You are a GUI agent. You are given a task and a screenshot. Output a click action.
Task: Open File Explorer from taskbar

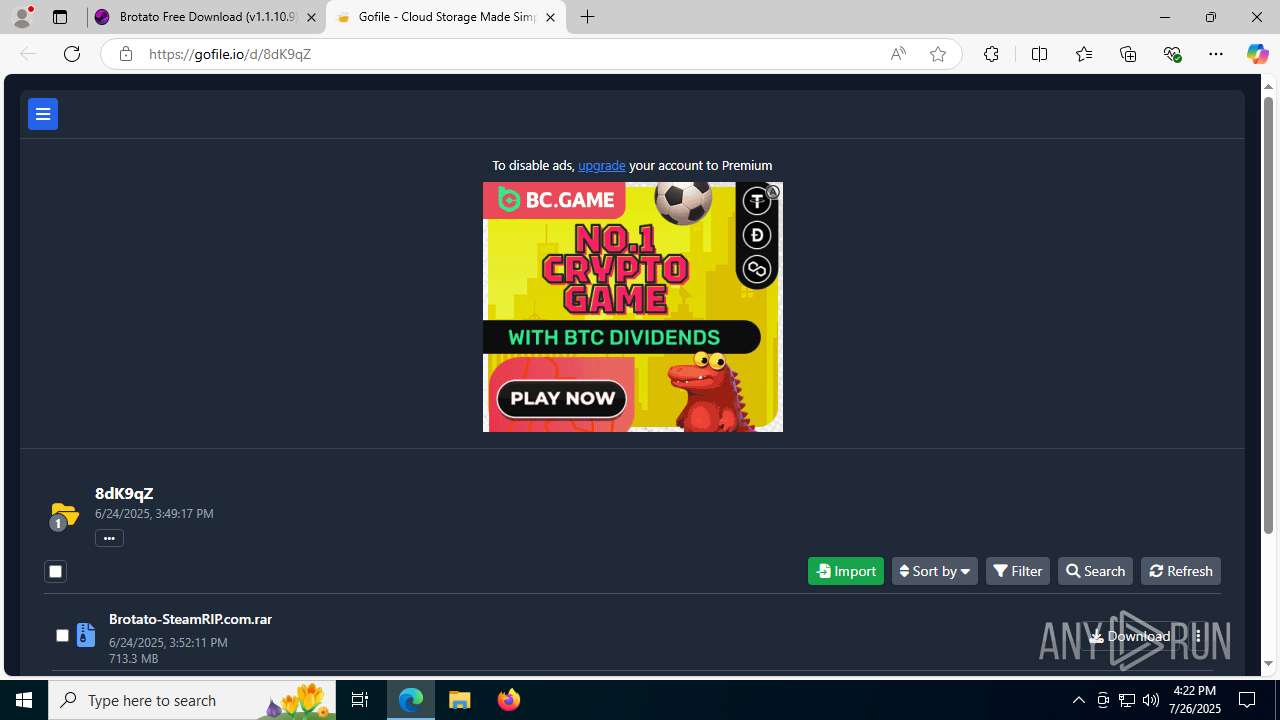pyautogui.click(x=460, y=700)
